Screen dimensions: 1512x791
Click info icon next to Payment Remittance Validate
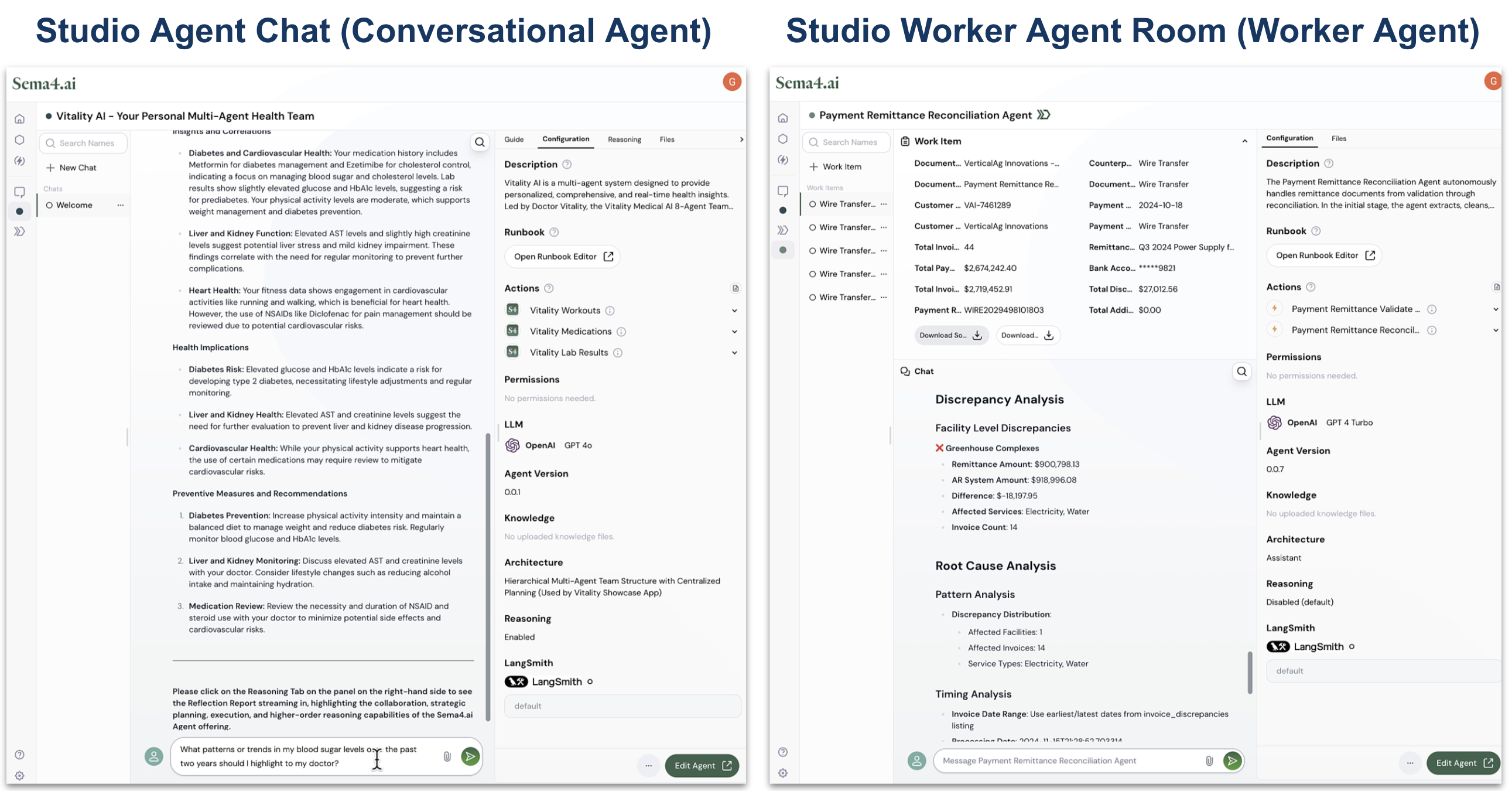pyautogui.click(x=1432, y=309)
